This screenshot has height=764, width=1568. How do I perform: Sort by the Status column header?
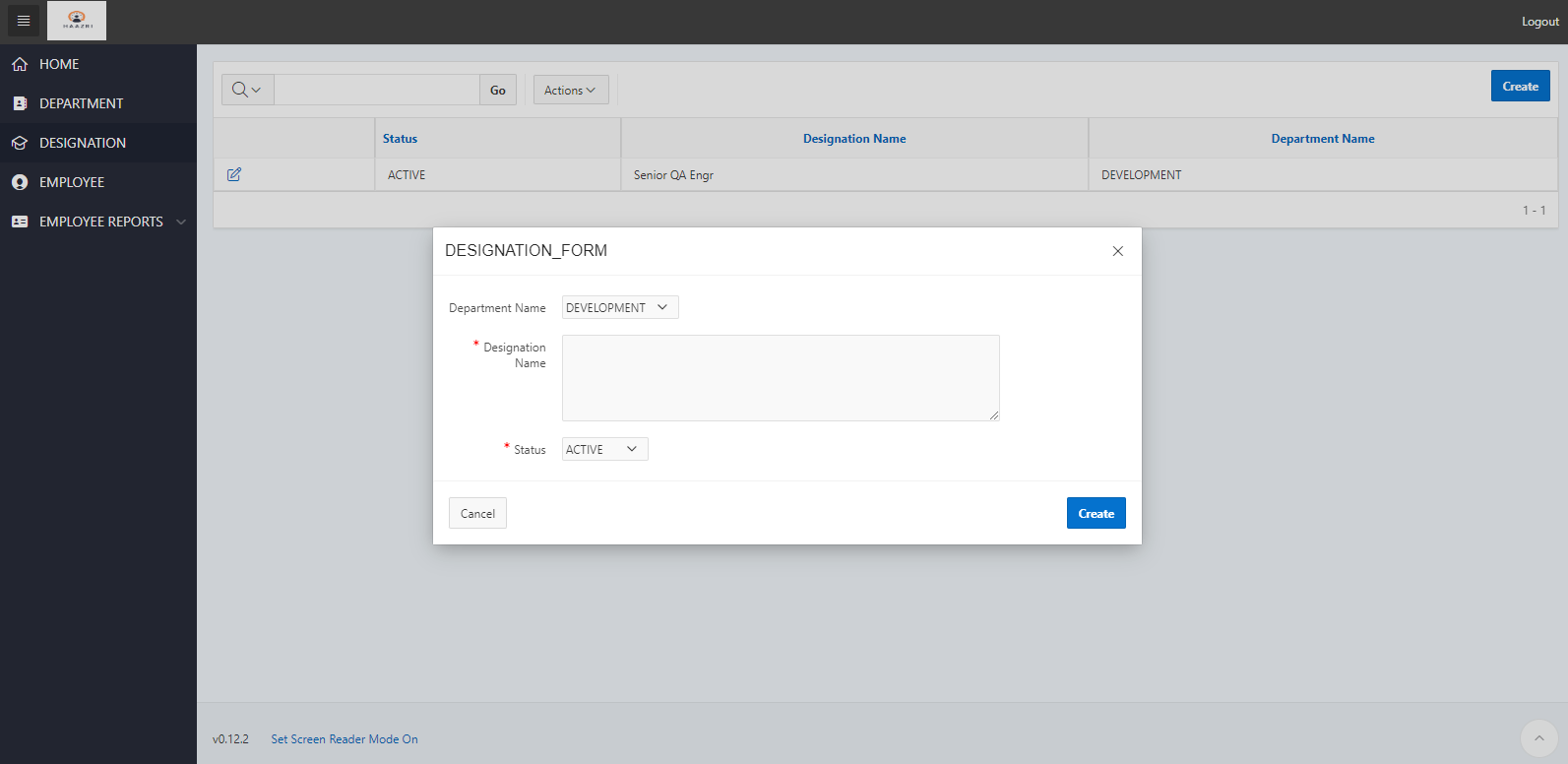pos(400,139)
